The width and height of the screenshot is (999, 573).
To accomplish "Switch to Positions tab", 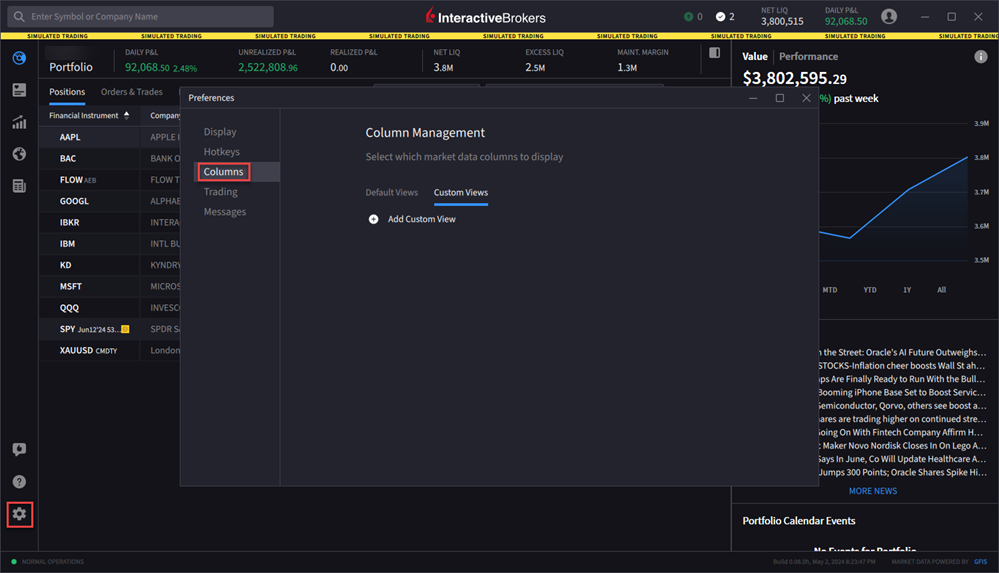I will click(67, 92).
